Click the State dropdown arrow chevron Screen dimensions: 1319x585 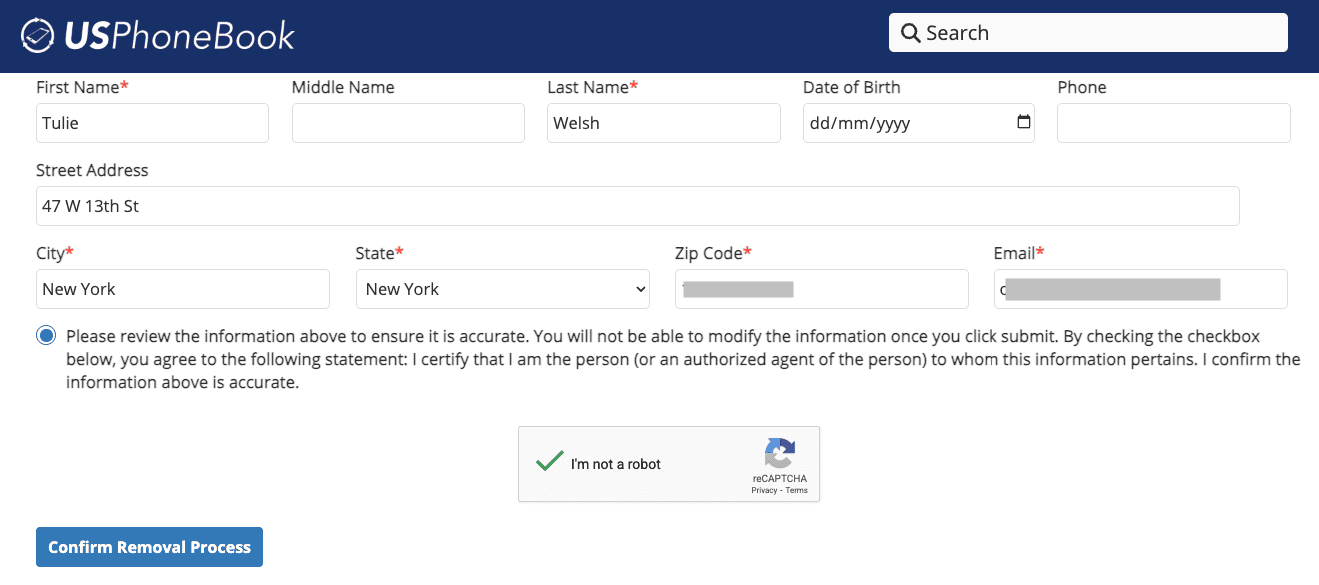(640, 289)
